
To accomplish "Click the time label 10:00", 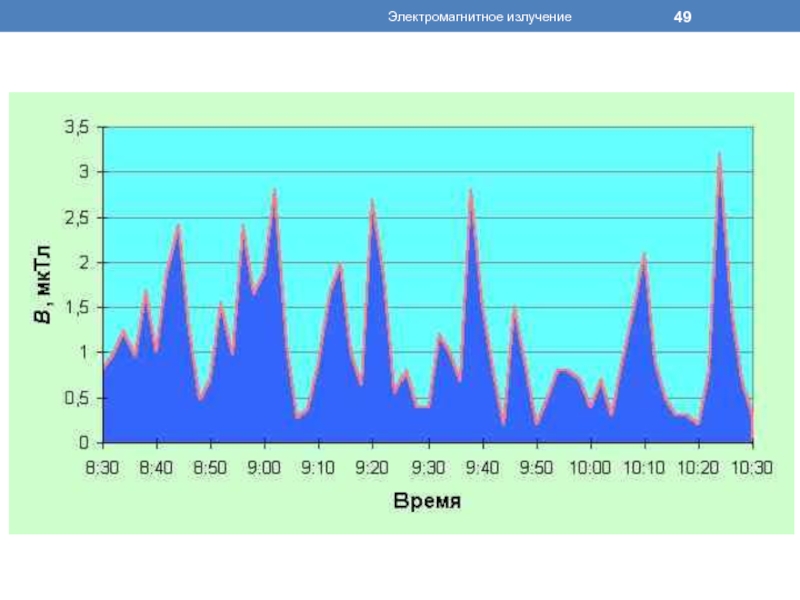I will point(590,467).
